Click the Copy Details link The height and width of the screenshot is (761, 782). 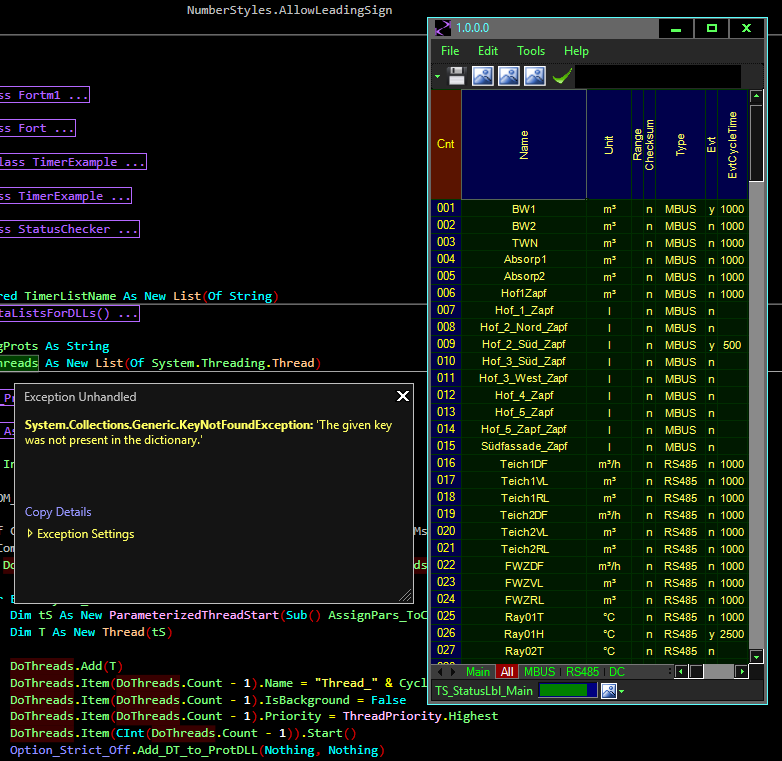(x=58, y=512)
